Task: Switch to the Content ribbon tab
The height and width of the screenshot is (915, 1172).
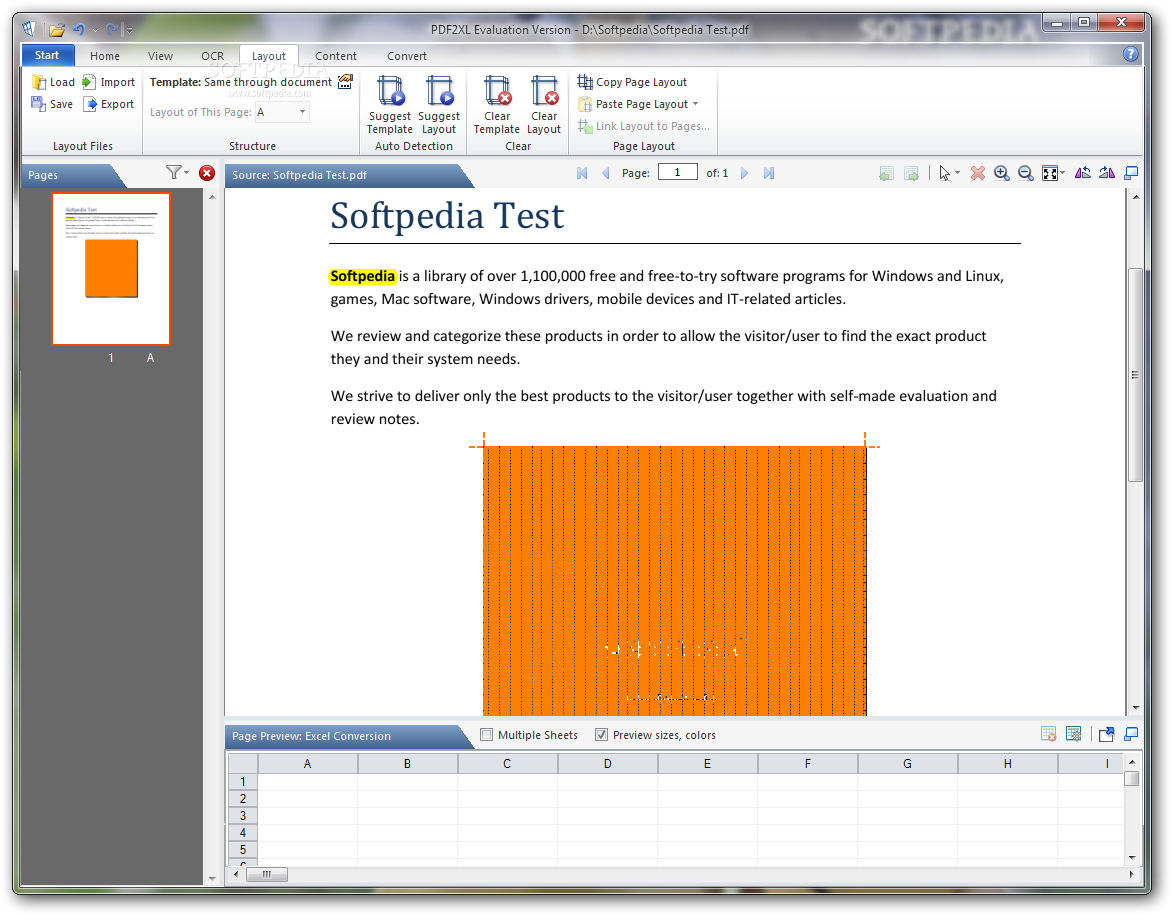Action: (336, 56)
